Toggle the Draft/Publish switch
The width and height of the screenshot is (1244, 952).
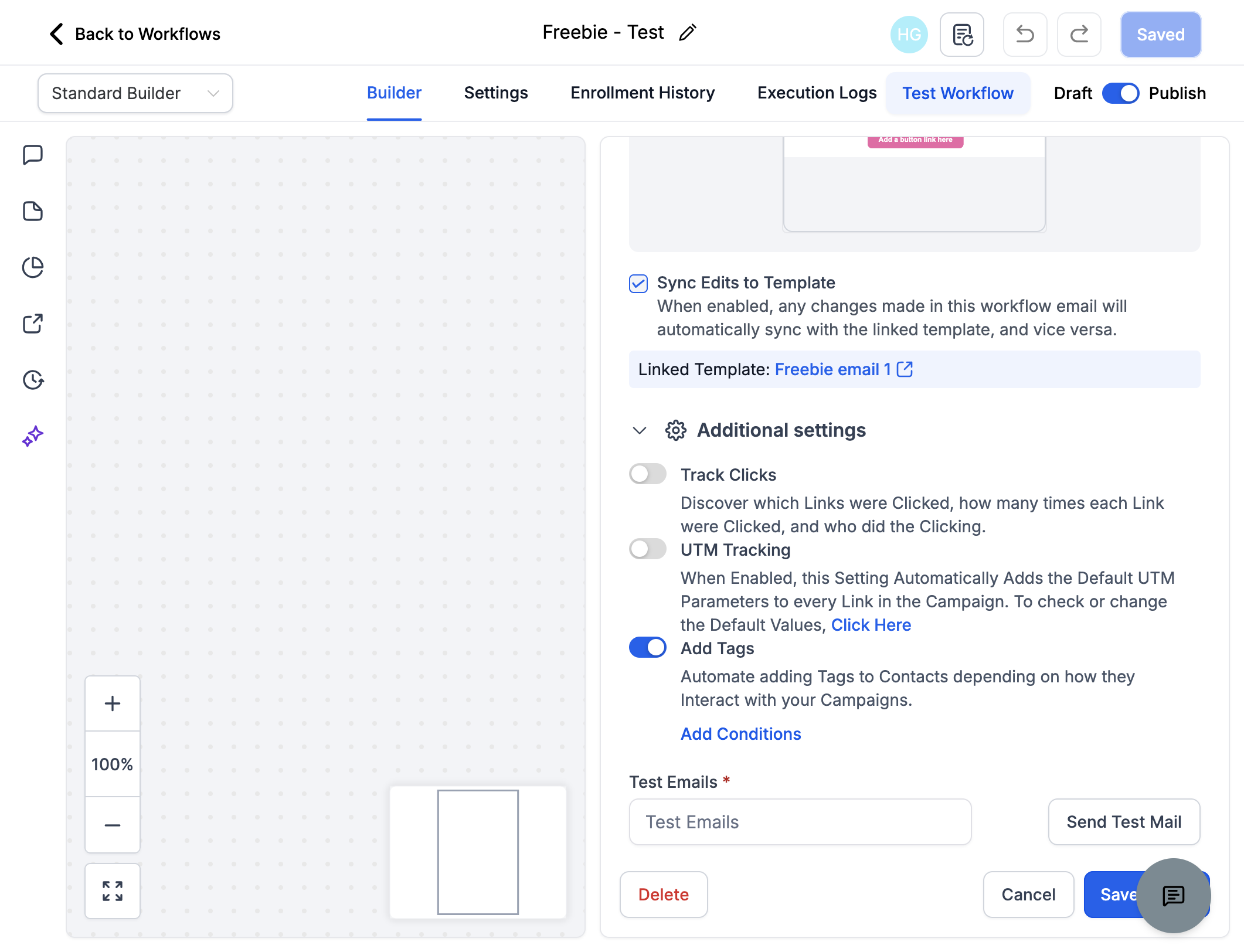1120,93
